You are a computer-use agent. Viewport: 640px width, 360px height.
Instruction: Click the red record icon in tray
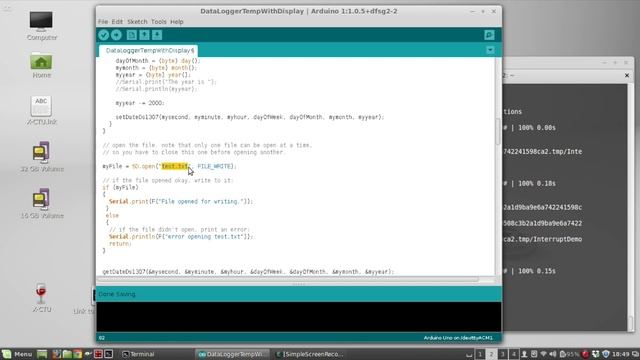pyautogui.click(x=585, y=354)
